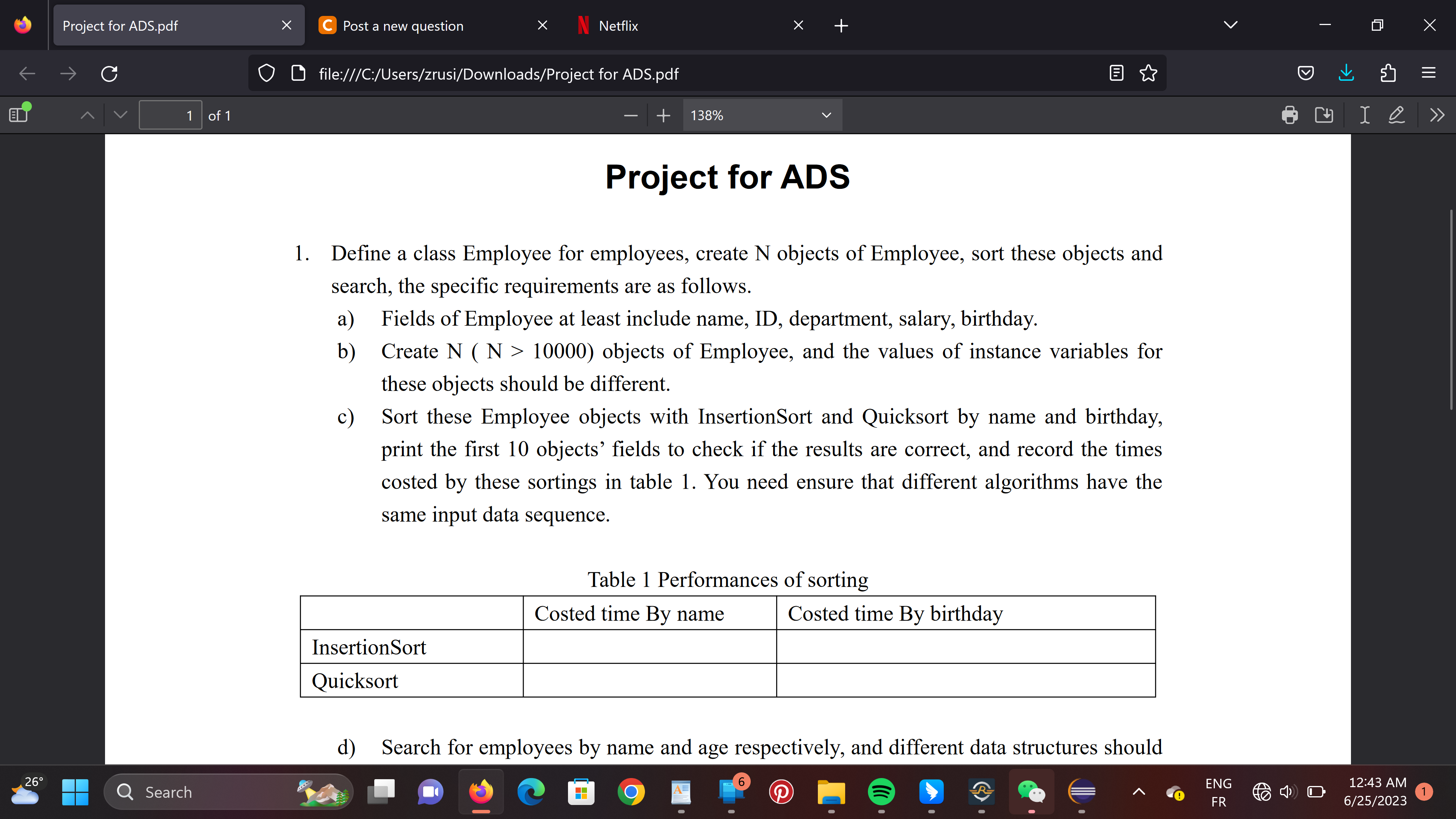
Task: Select the text annotation tool
Action: coord(1364,115)
